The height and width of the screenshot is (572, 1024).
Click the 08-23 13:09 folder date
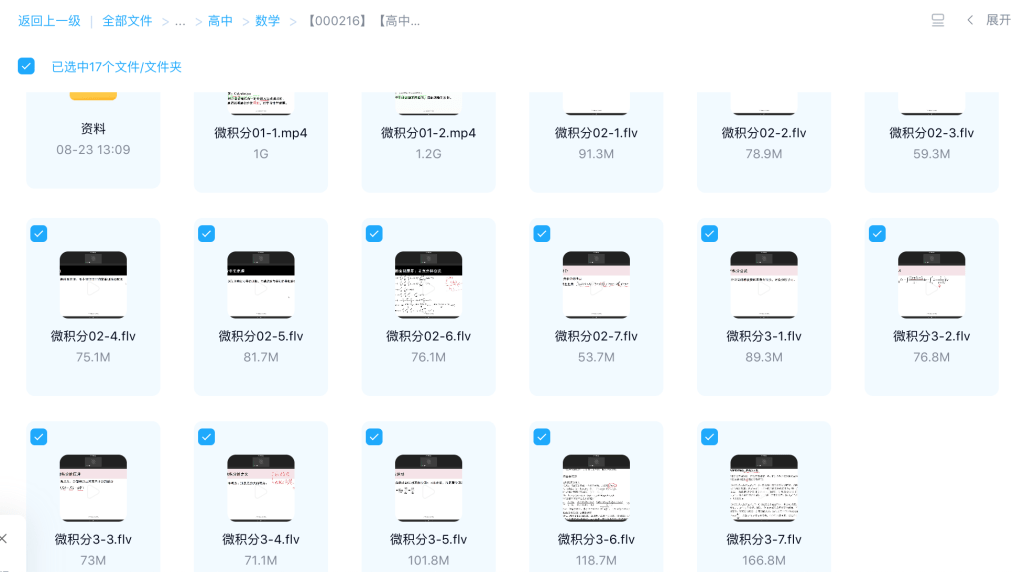93,150
